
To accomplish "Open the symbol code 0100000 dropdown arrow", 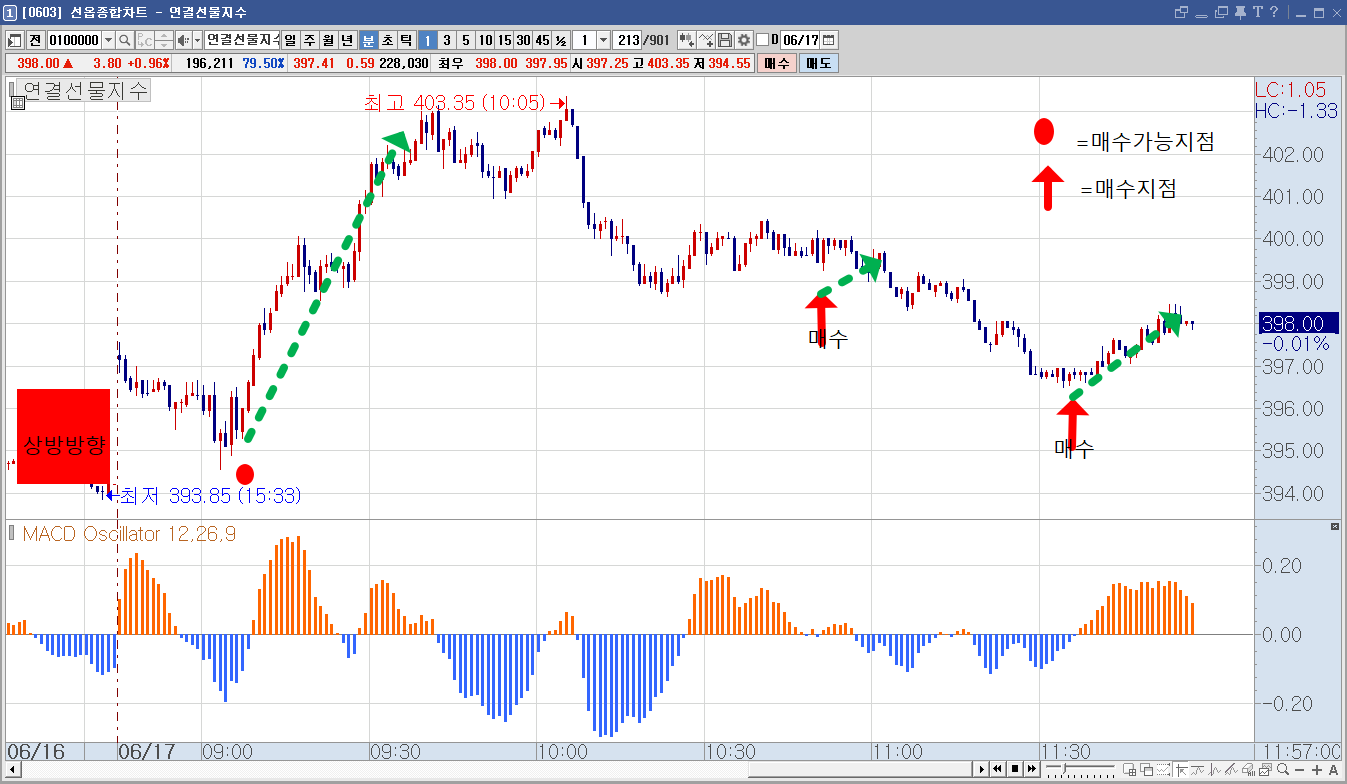I will (x=108, y=40).
